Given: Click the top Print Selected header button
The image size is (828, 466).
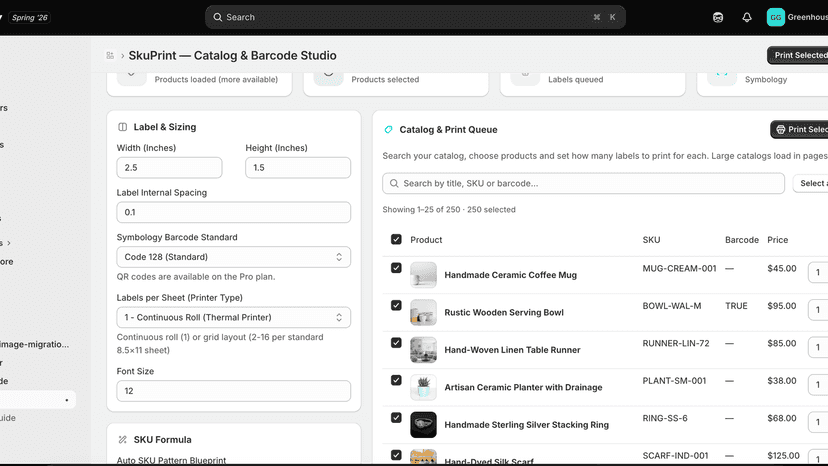Looking at the screenshot, I should pyautogui.click(x=798, y=55).
